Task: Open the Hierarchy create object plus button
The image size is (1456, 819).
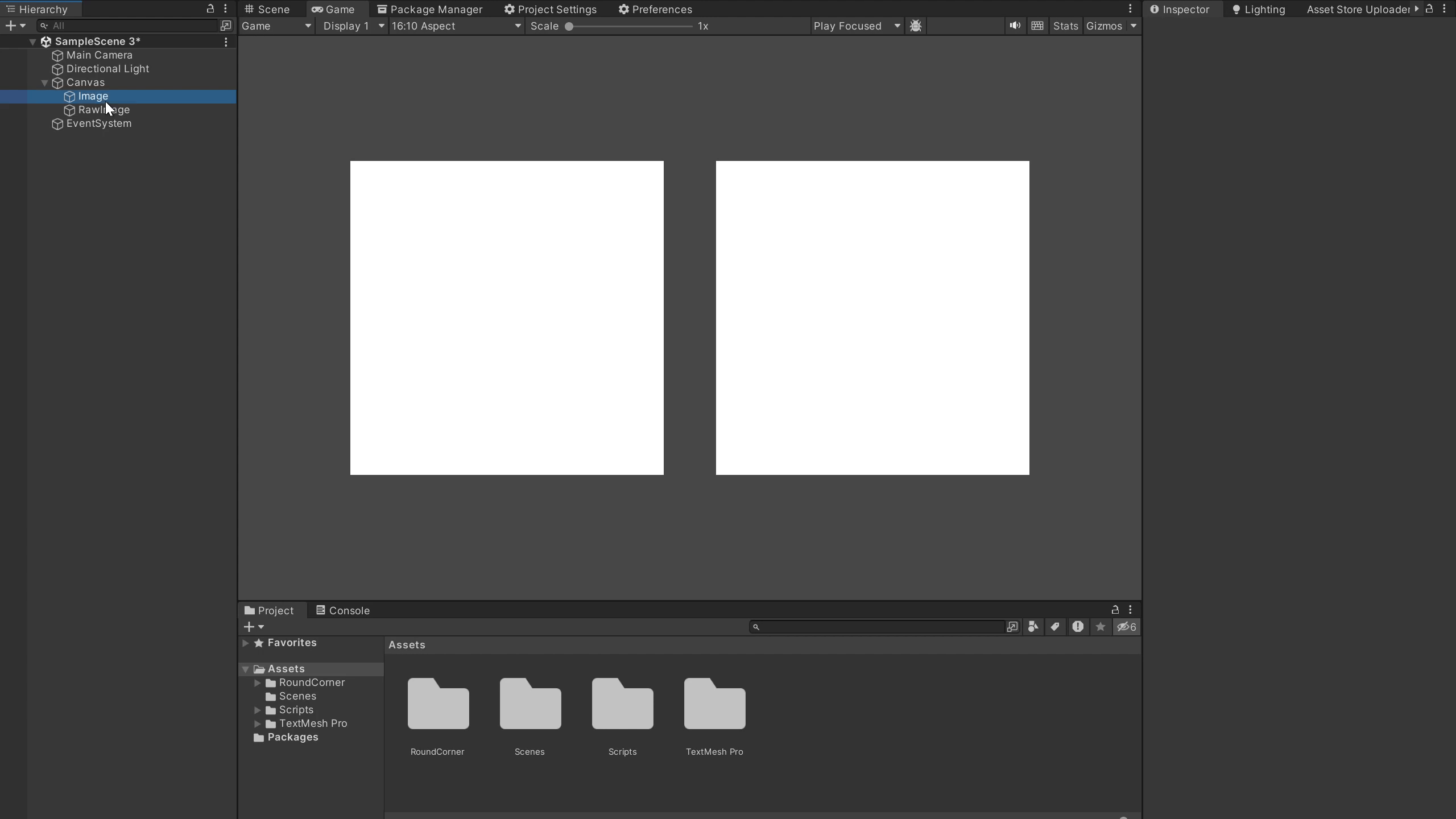Action: tap(15, 26)
